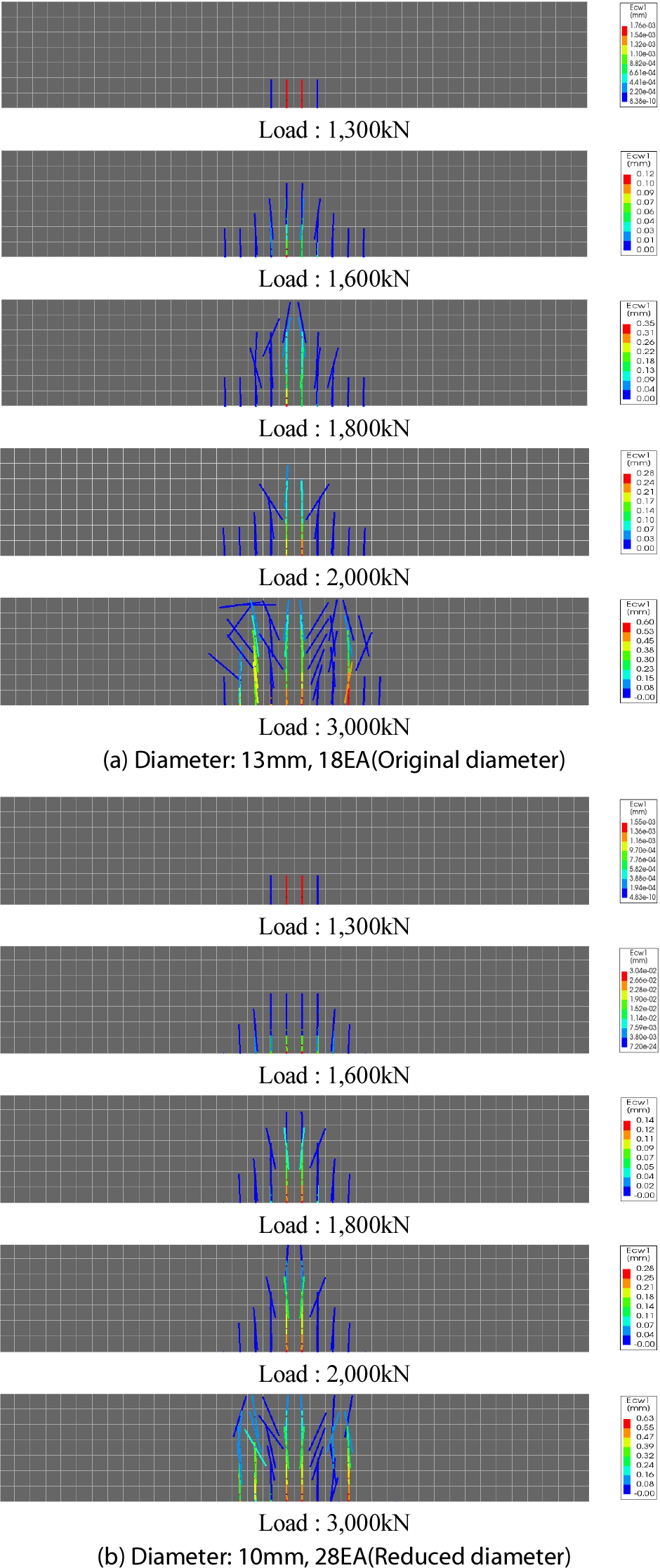Select the Ecw1 legend with maximum 0.35
The height and width of the screenshot is (1568, 660).
point(638,353)
